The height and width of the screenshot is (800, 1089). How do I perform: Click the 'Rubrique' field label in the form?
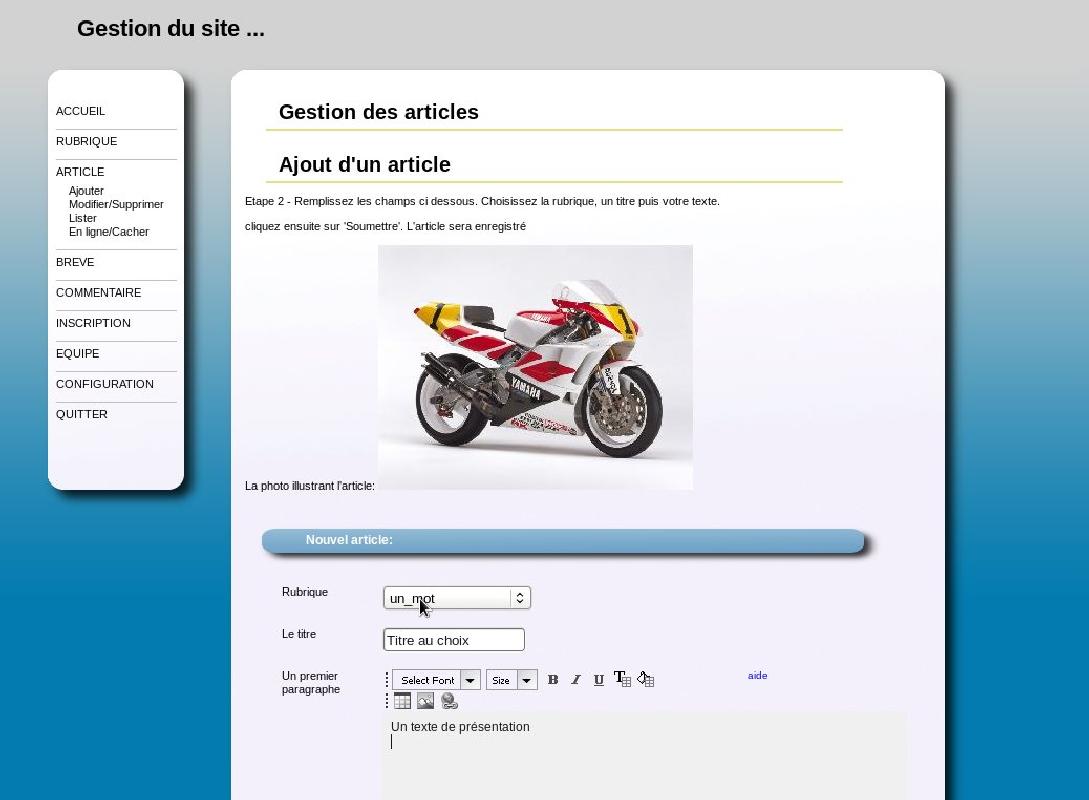click(305, 592)
